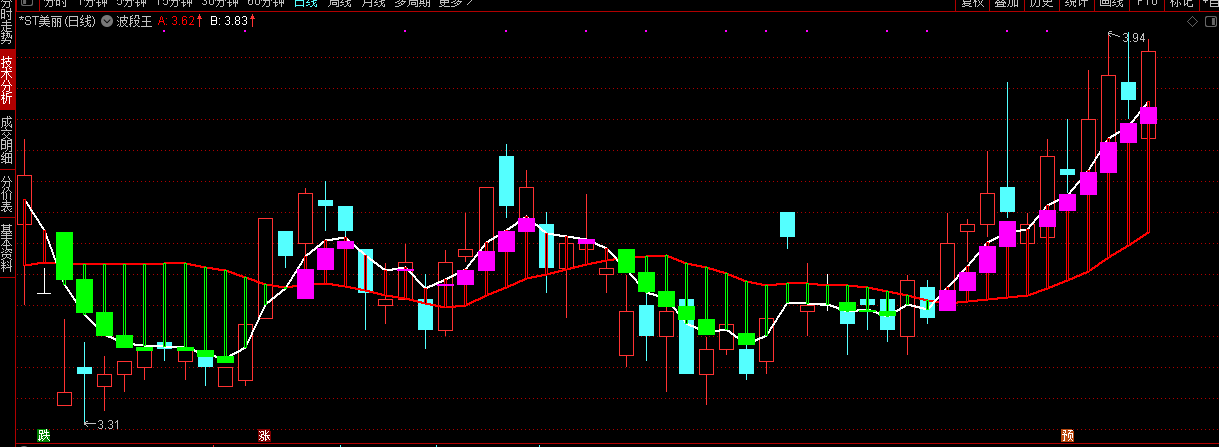Open the 统计 statistics button
The width and height of the screenshot is (1219, 447).
click(1076, 3)
